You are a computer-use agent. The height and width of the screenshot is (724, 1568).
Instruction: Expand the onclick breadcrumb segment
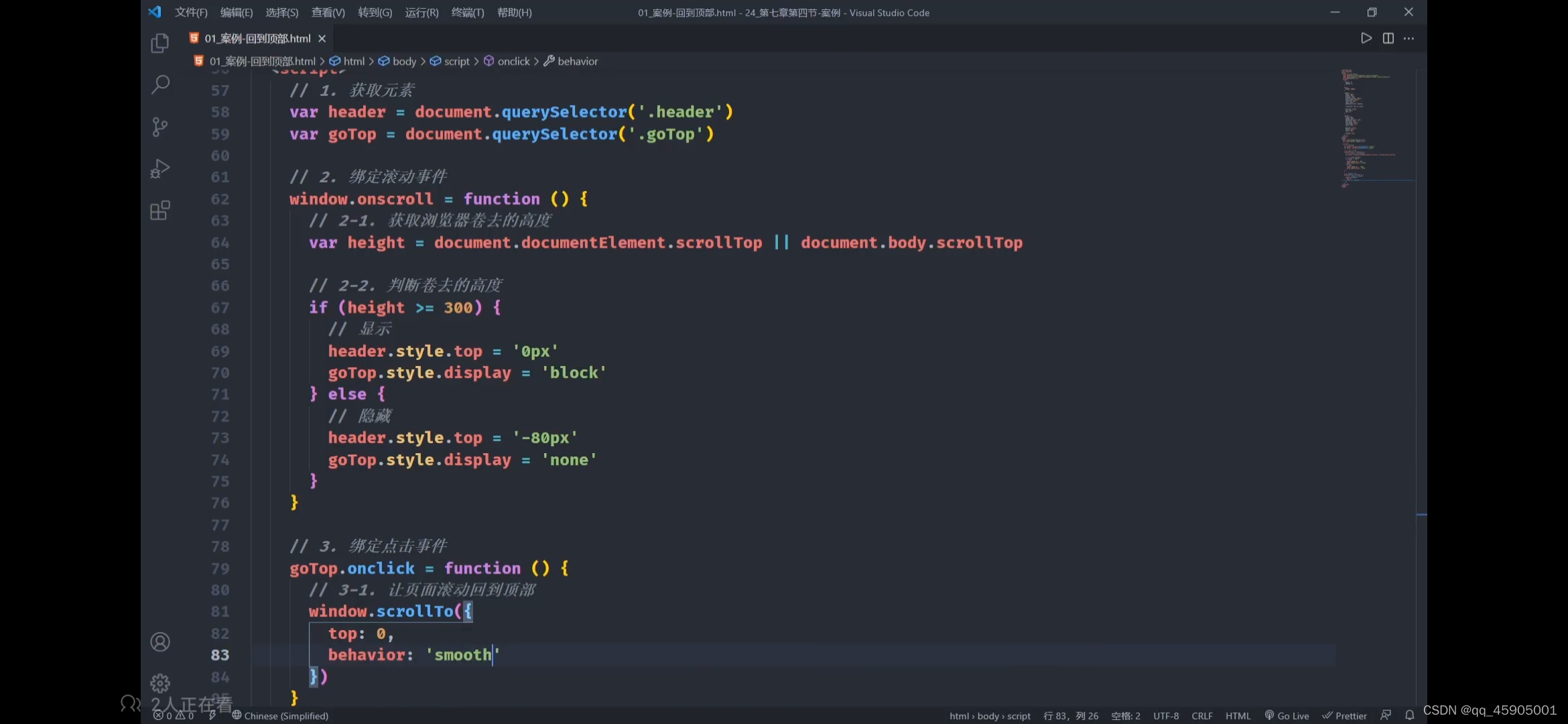point(513,61)
